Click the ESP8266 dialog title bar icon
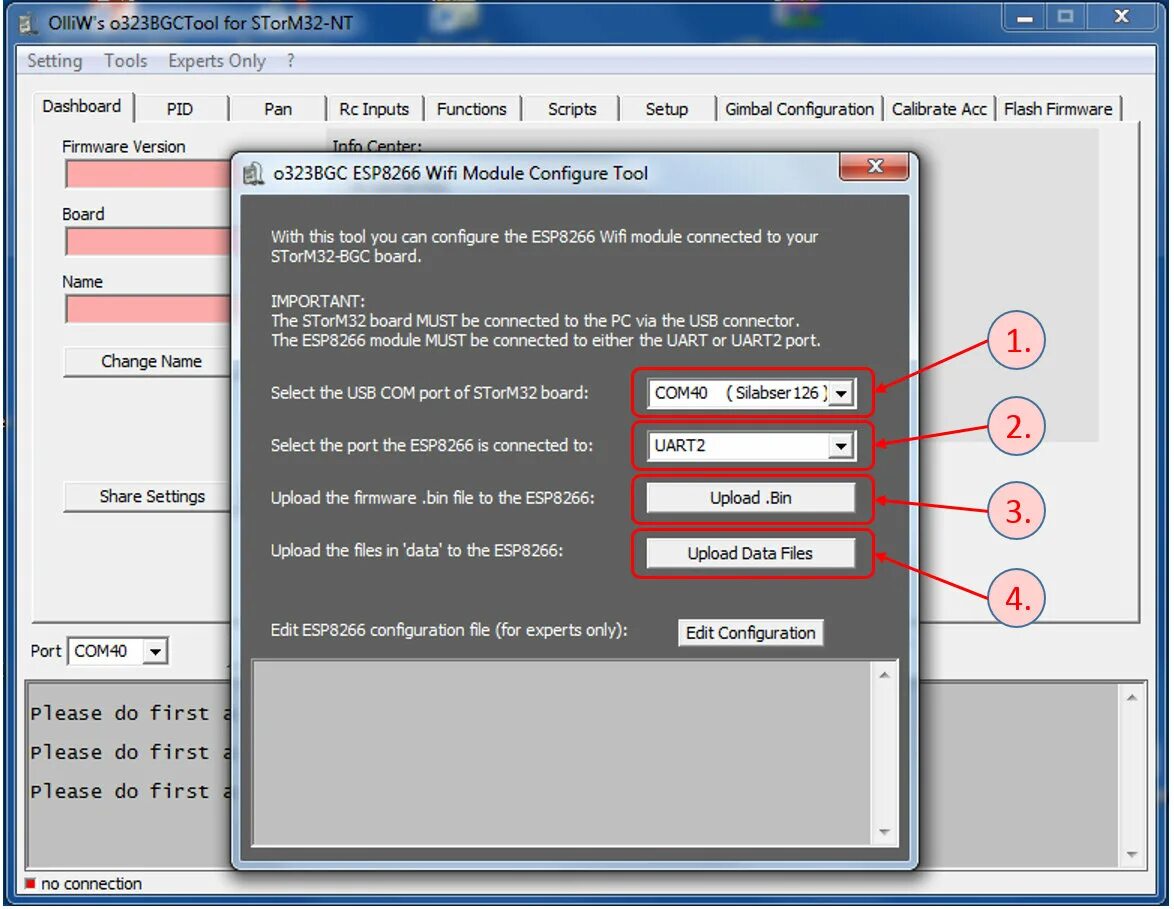 point(253,174)
